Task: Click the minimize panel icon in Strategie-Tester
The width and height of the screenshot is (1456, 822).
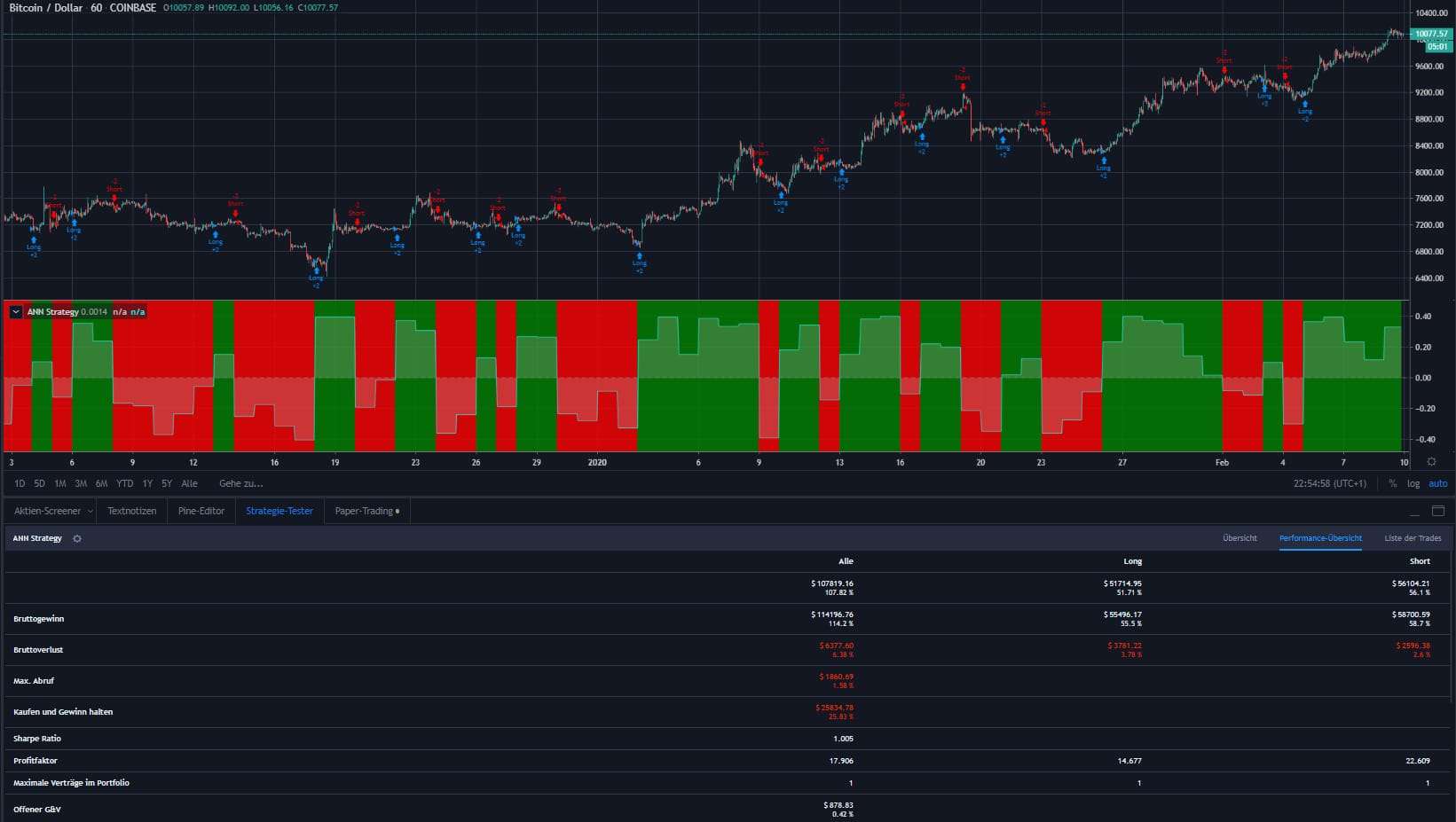Action: point(1414,513)
